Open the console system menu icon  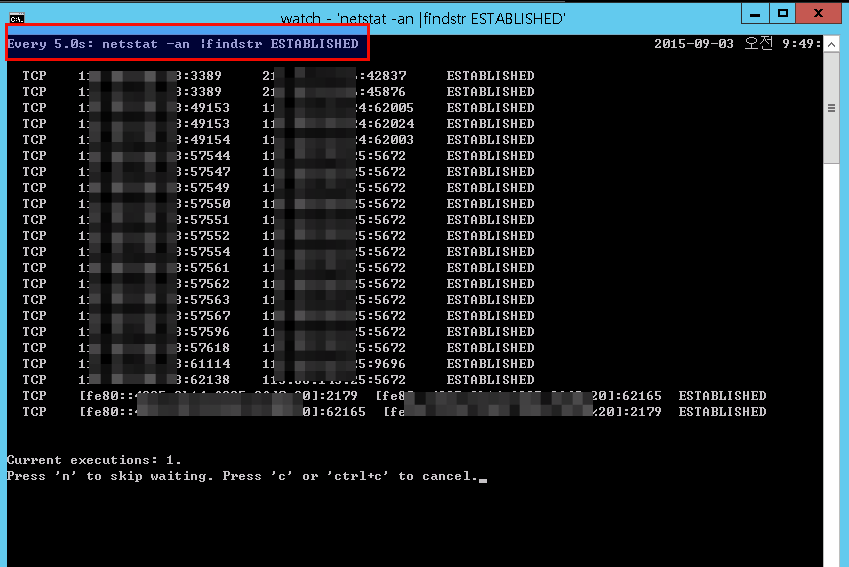click(17, 19)
